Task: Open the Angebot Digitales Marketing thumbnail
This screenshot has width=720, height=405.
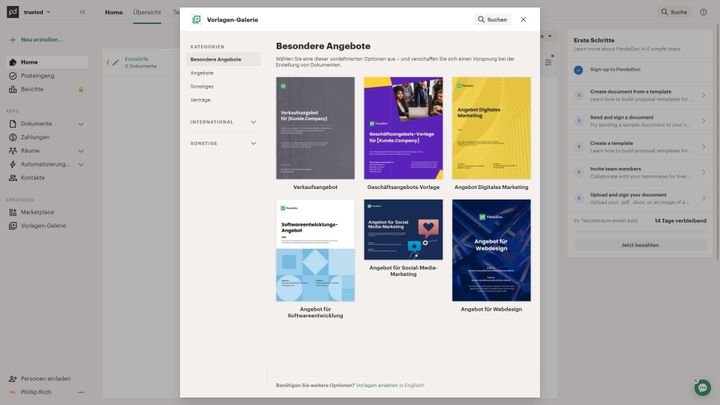Action: pyautogui.click(x=491, y=128)
